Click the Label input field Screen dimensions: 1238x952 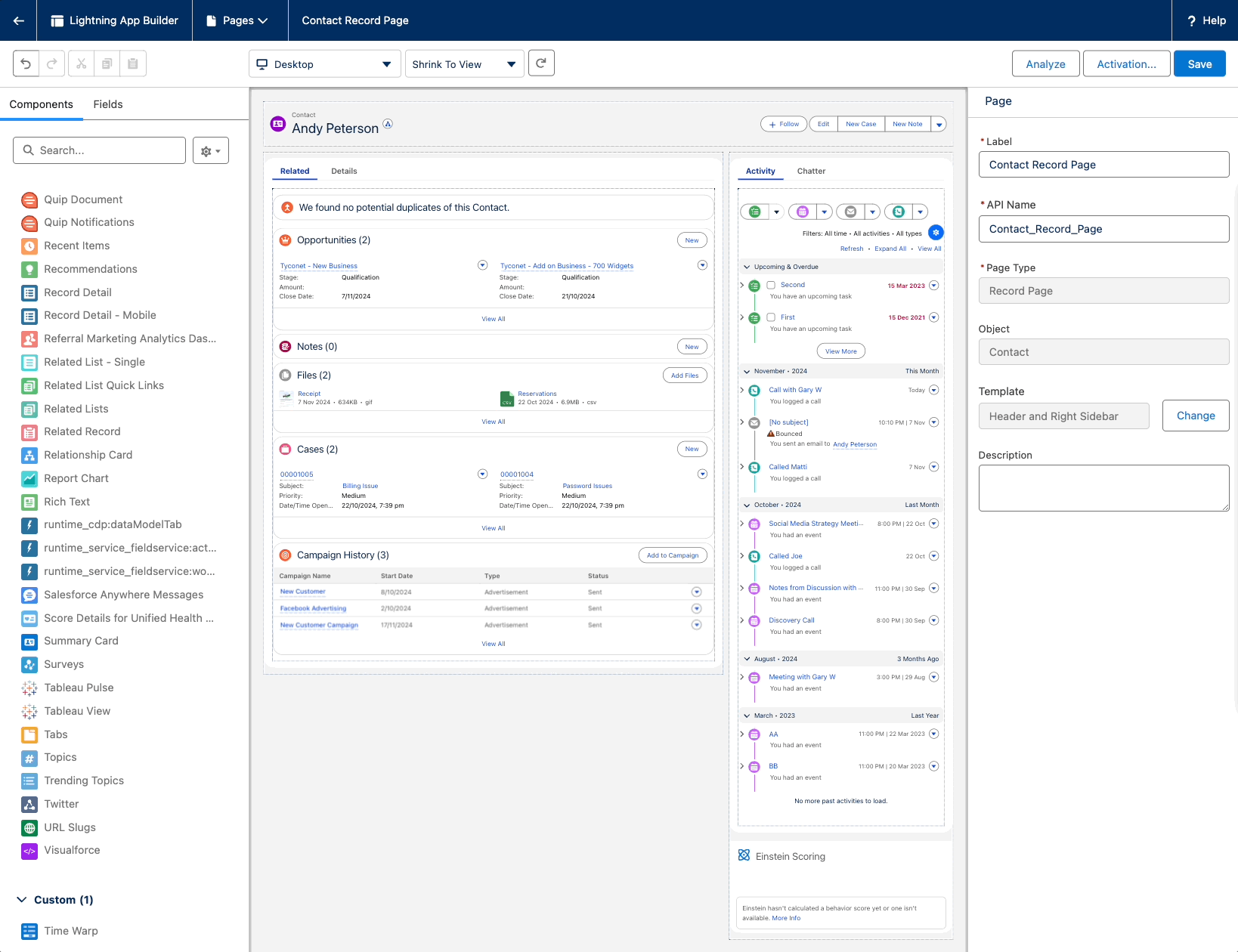(x=1103, y=165)
